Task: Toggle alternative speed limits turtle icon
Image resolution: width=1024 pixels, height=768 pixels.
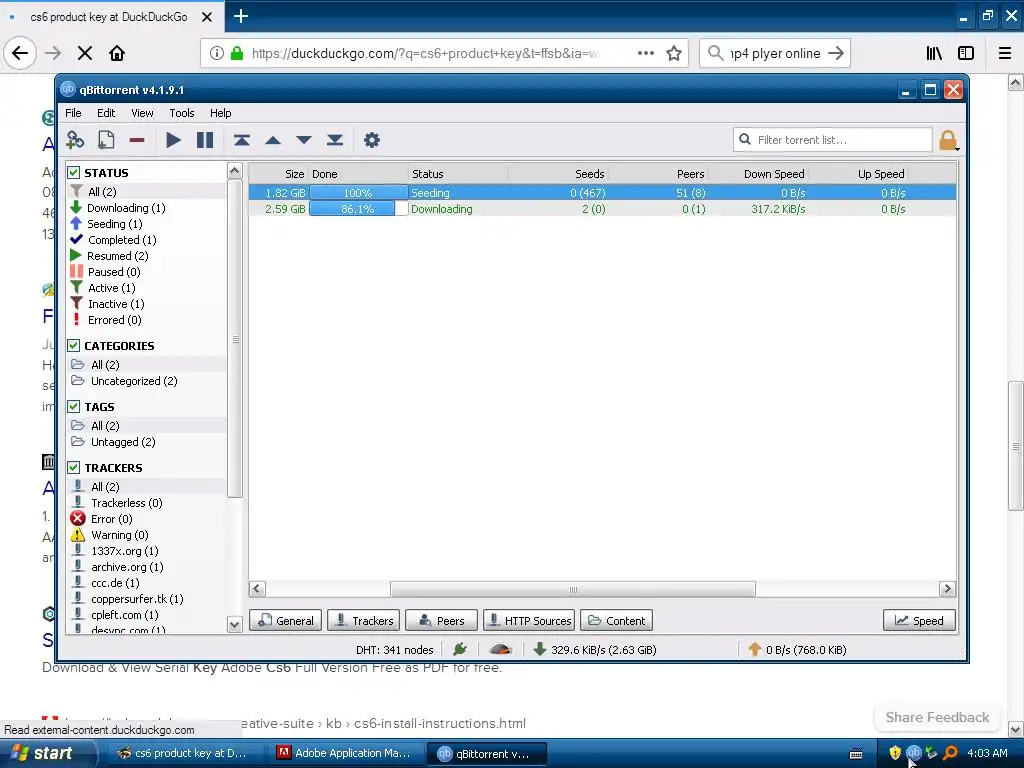Action: coord(500,649)
